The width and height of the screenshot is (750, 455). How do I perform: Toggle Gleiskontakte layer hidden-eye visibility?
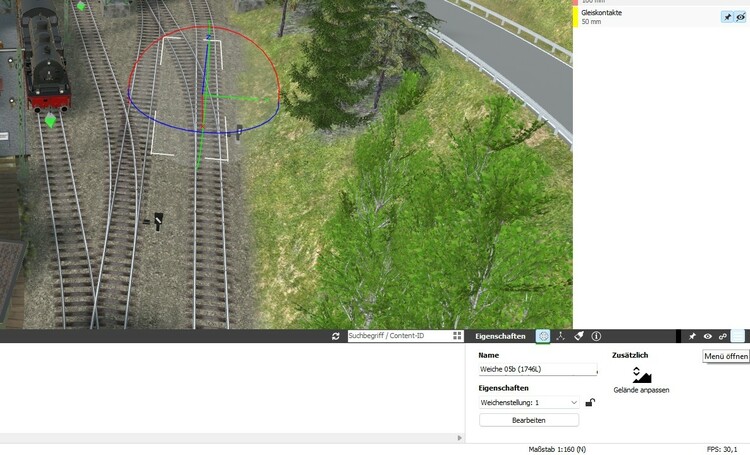[x=740, y=17]
